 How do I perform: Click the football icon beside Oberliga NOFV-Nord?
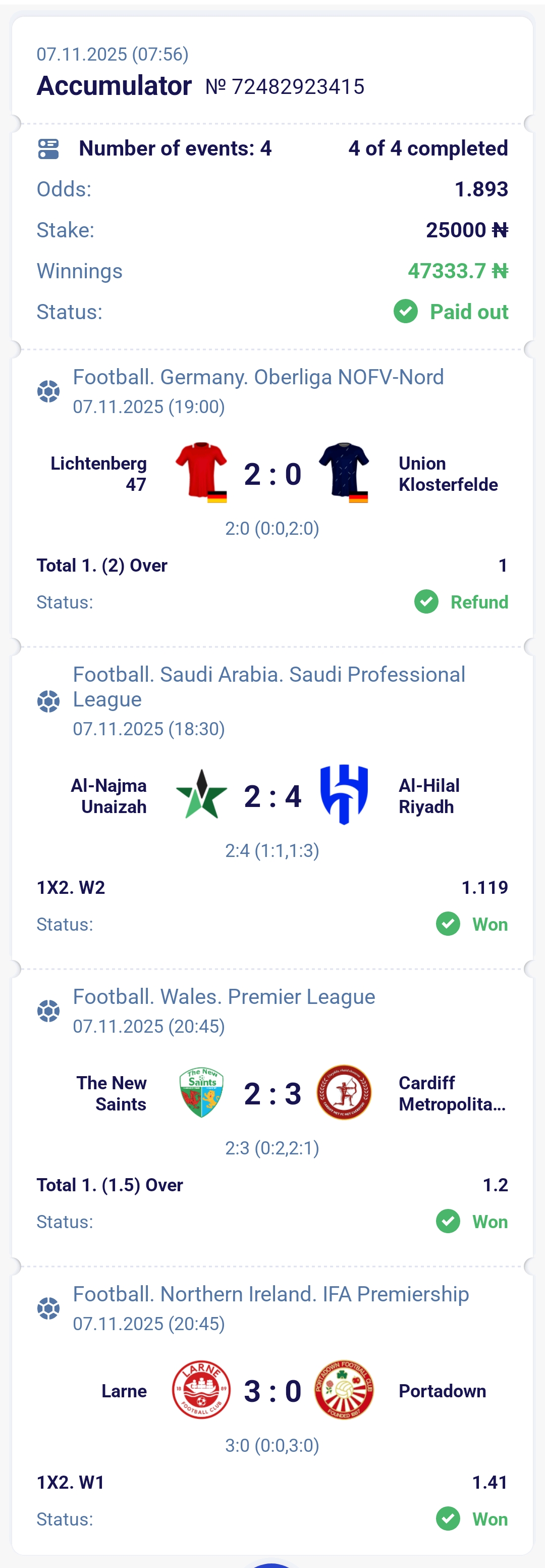pyautogui.click(x=48, y=391)
